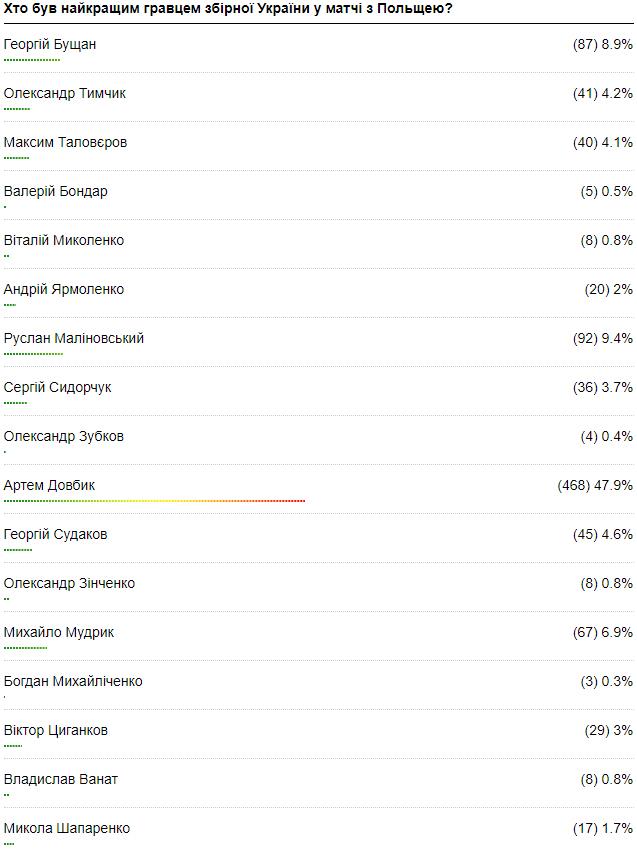Select the Владислав Ванат poll option
The image size is (637, 850).
61,780
